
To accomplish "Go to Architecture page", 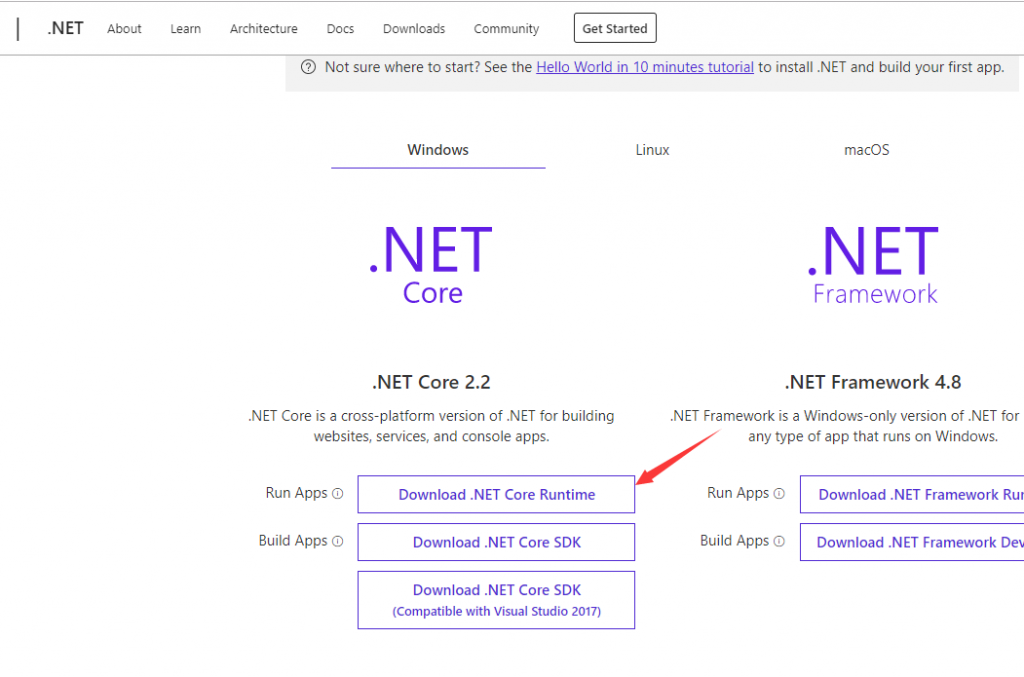I will tap(264, 29).
